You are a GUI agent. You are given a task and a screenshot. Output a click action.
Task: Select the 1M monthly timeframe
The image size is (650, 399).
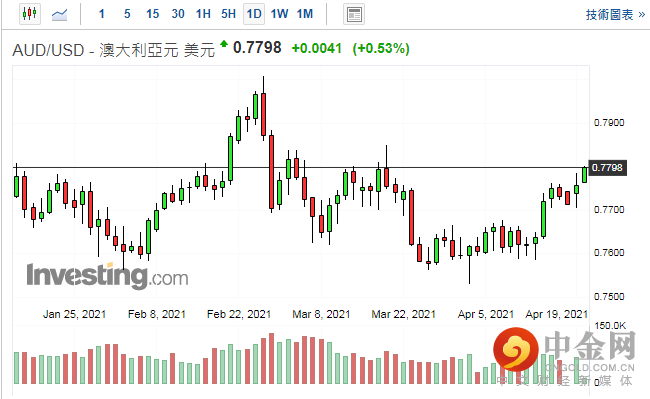tap(305, 14)
